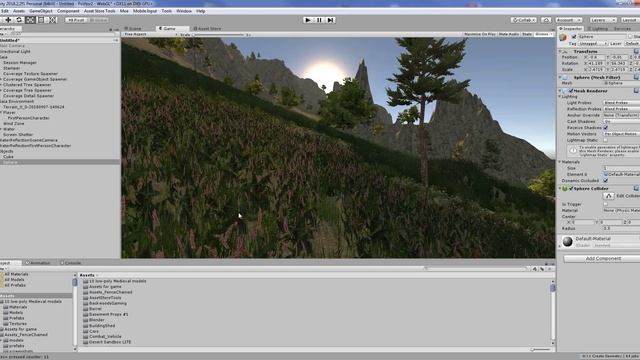Switch to the Console tab
640x360 pixels.
71,263
